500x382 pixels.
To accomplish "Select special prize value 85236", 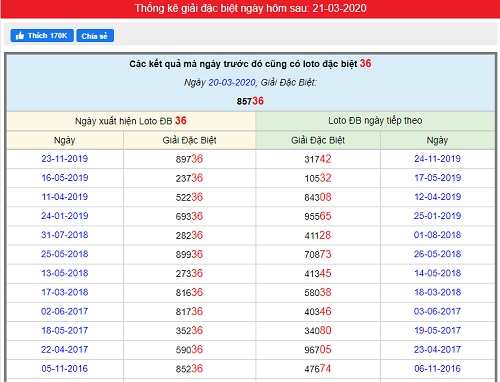I will coord(189,369).
